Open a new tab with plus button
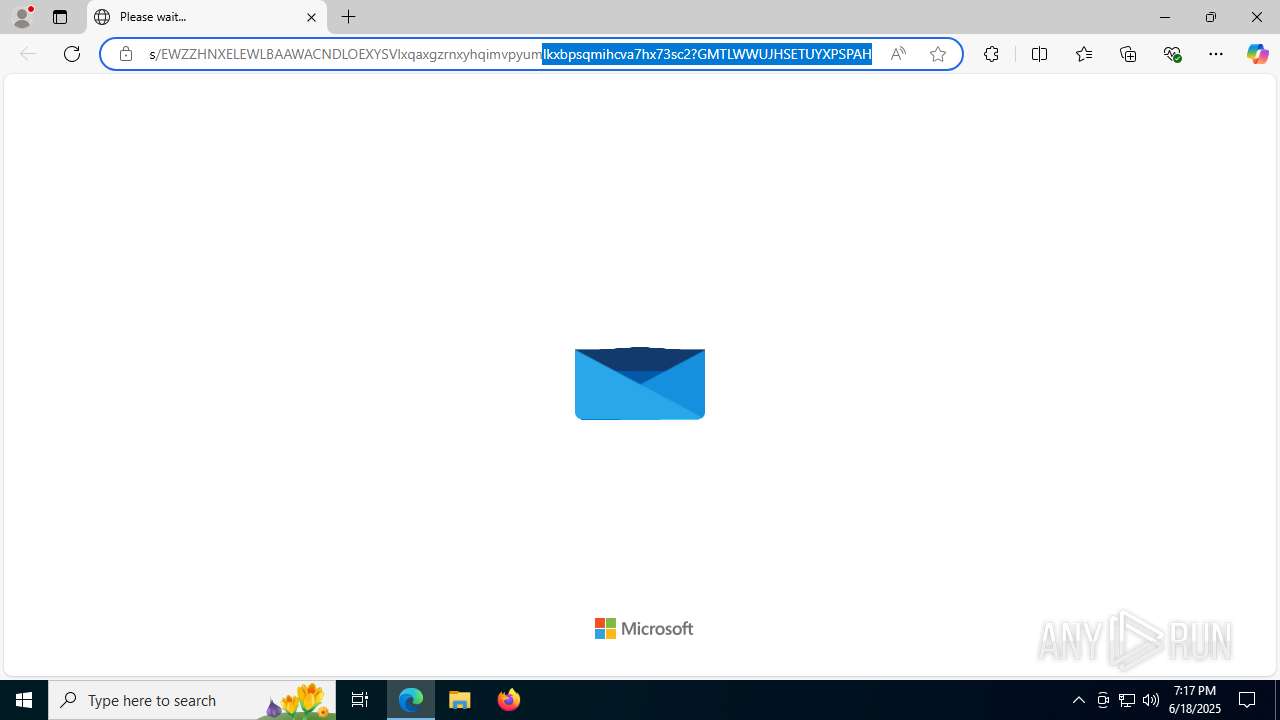The height and width of the screenshot is (720, 1280). pyautogui.click(x=349, y=17)
